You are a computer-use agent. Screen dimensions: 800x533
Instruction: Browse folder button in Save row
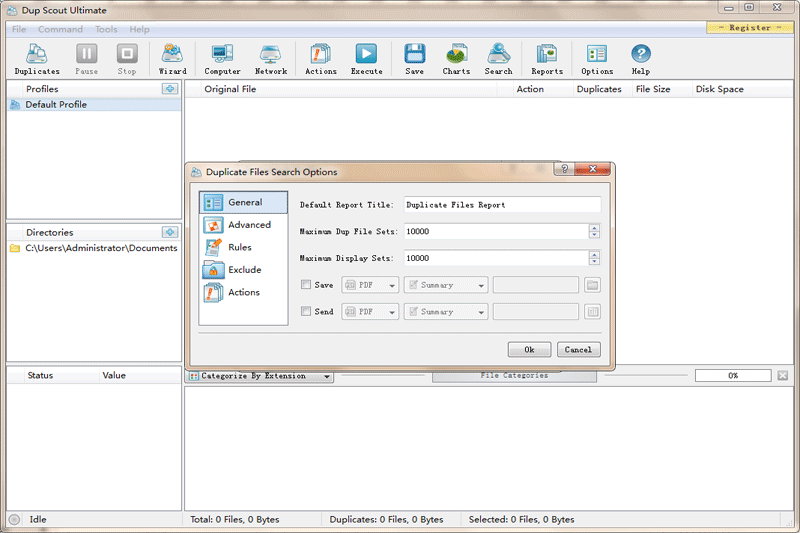pyautogui.click(x=592, y=285)
